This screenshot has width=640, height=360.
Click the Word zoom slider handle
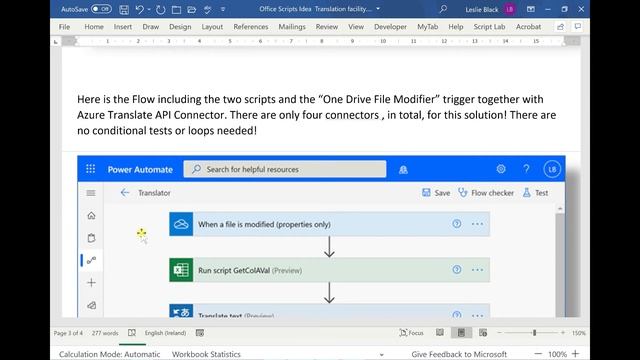[x=534, y=333]
